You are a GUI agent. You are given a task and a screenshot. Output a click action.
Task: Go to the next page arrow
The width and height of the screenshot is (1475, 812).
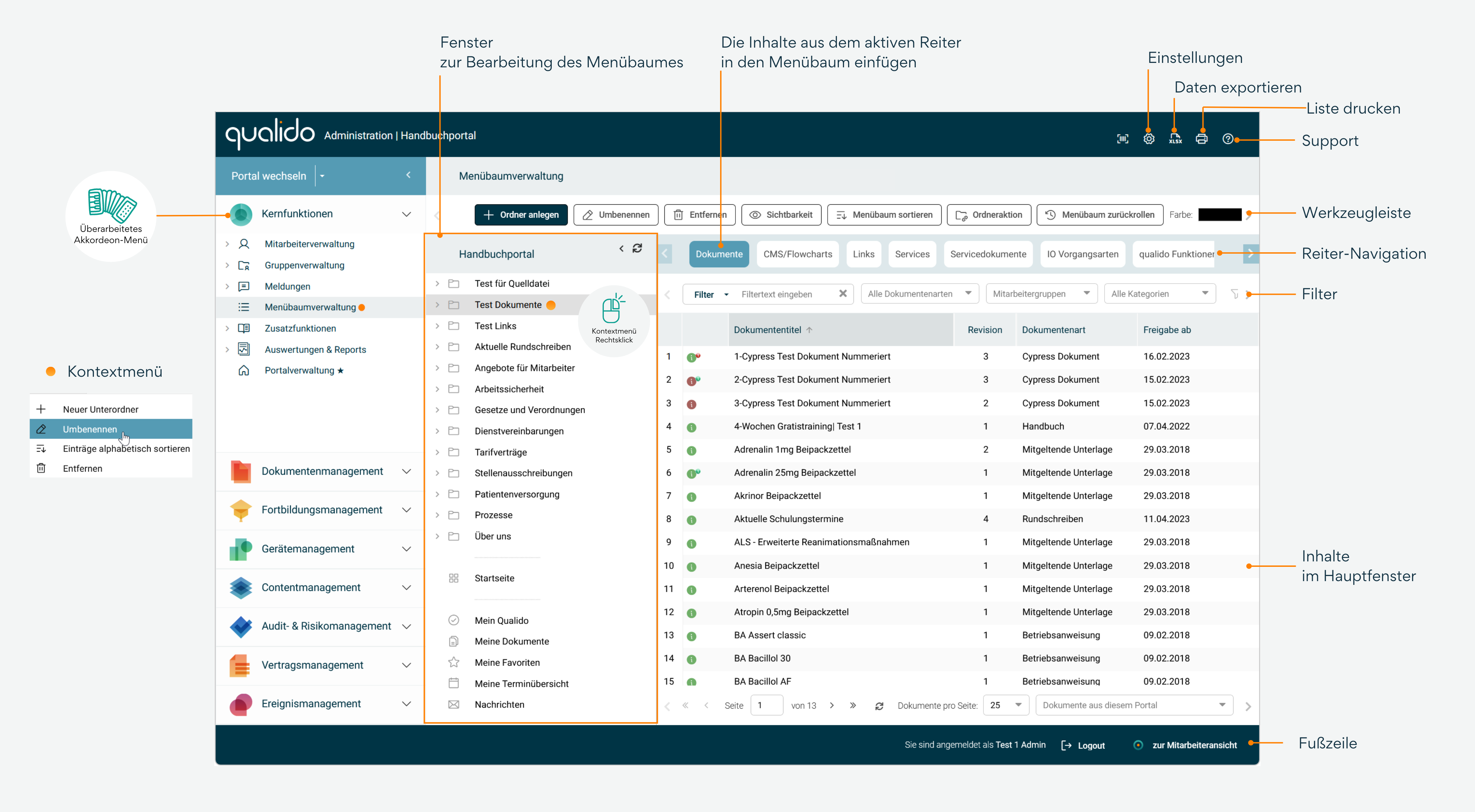coord(831,706)
